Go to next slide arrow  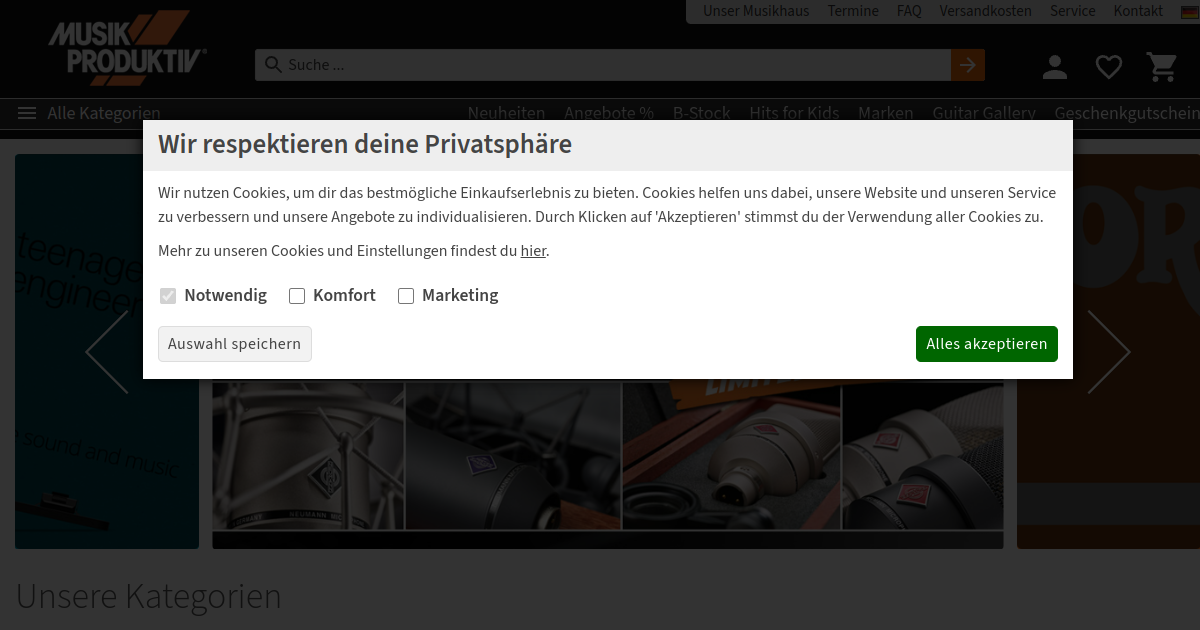[x=1109, y=352]
